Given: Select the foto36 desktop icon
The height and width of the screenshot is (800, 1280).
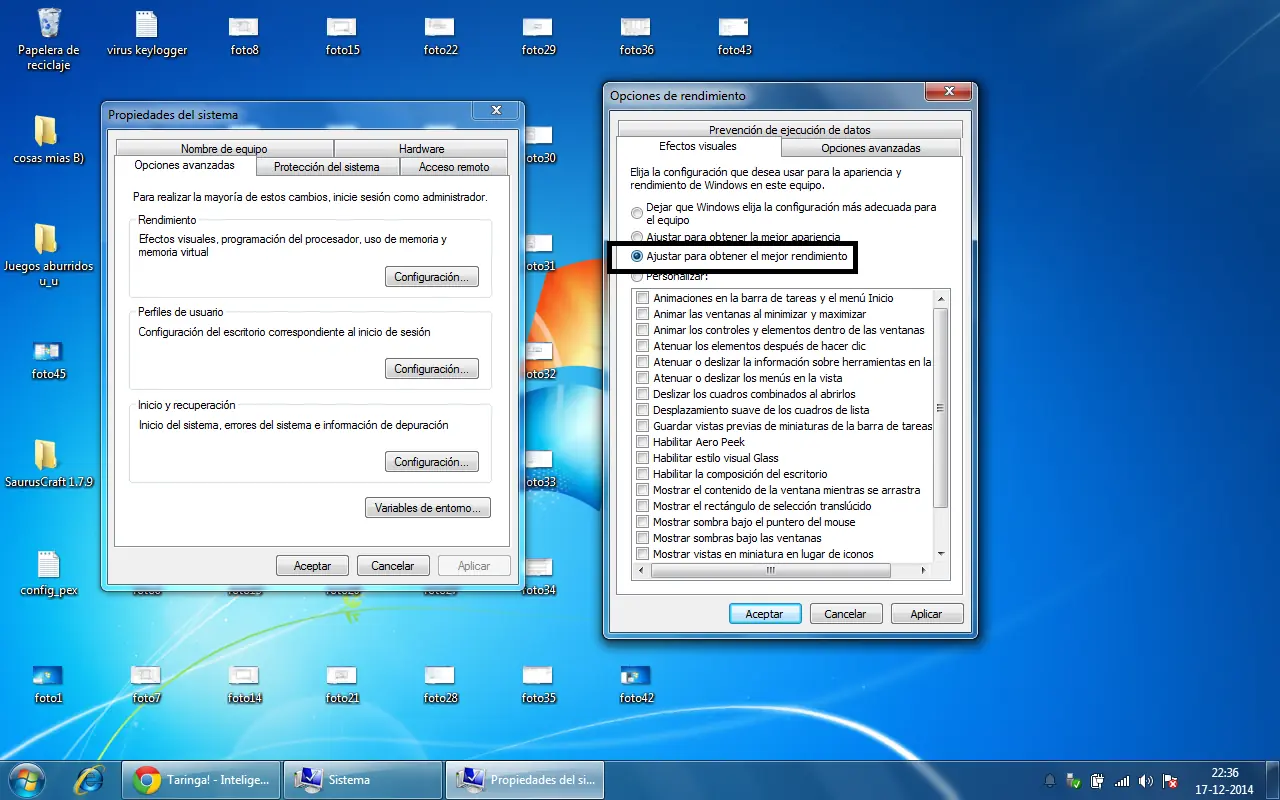Looking at the screenshot, I should [636, 34].
